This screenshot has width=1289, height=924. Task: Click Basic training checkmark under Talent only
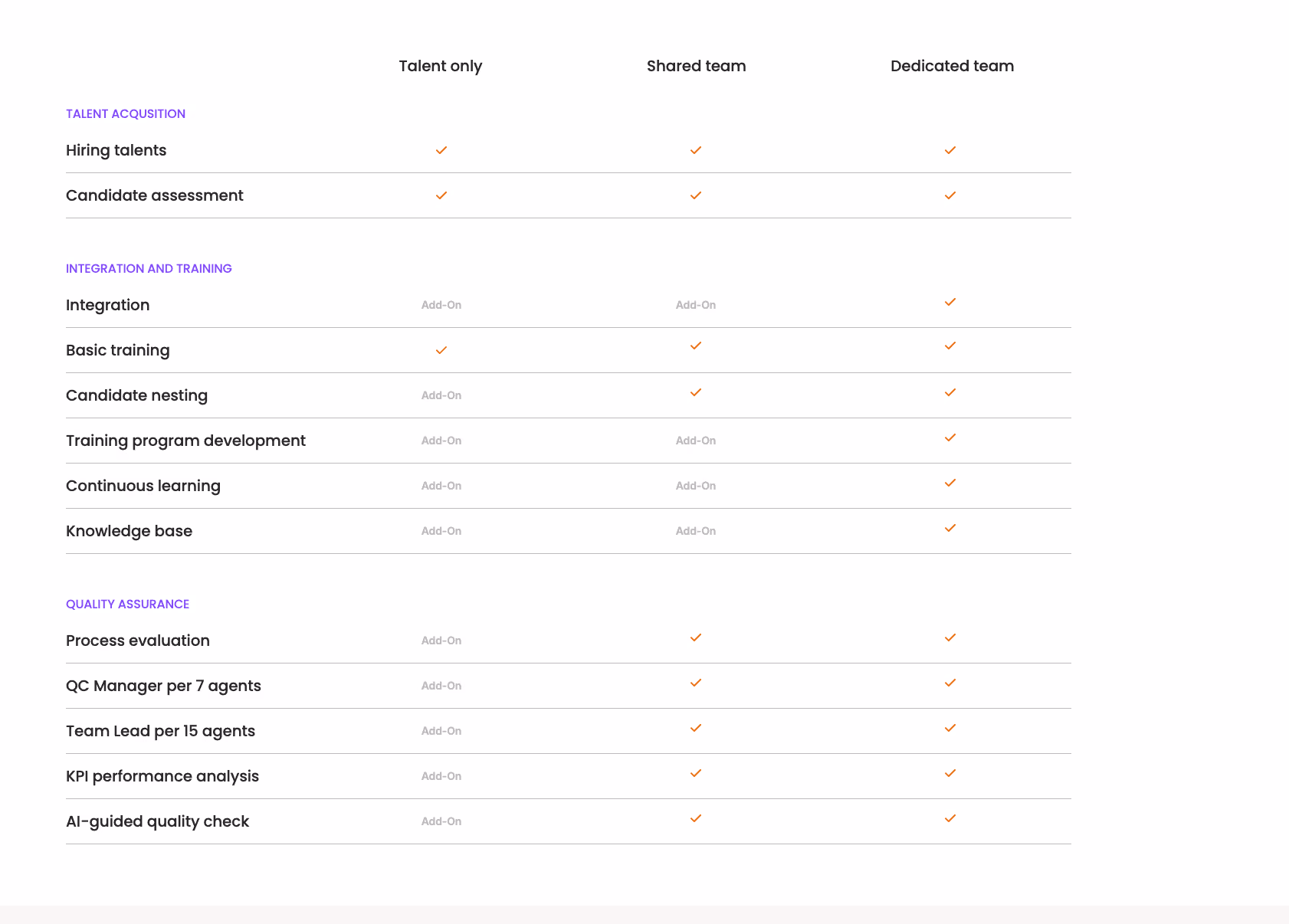click(x=441, y=350)
